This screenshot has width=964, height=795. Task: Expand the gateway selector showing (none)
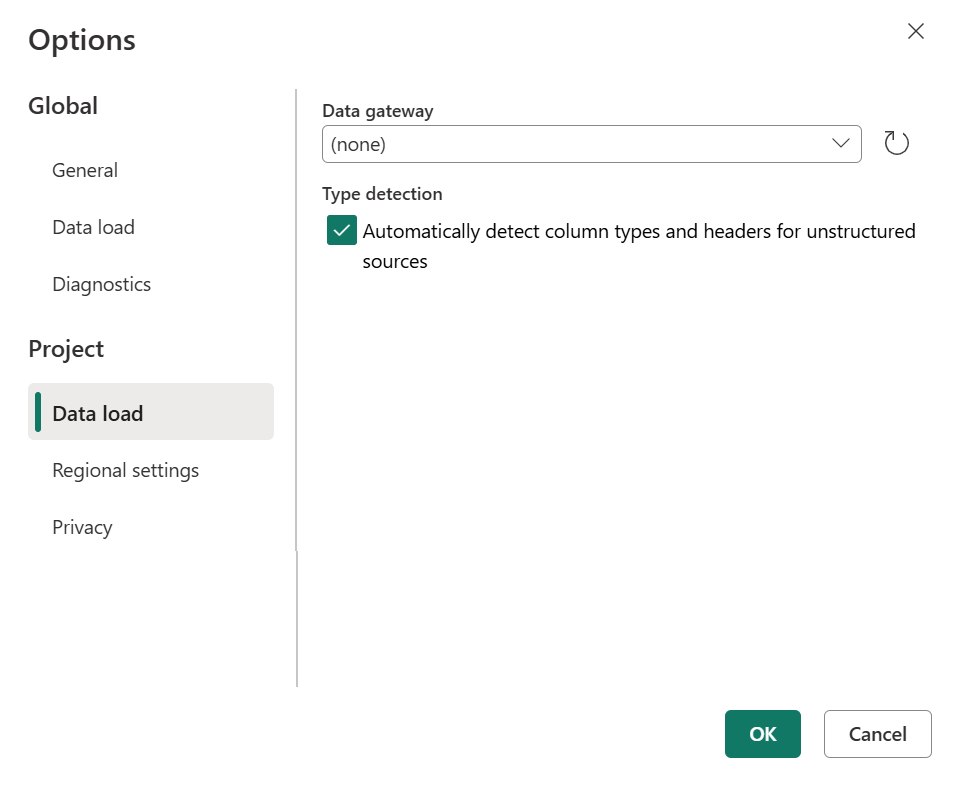[x=591, y=143]
